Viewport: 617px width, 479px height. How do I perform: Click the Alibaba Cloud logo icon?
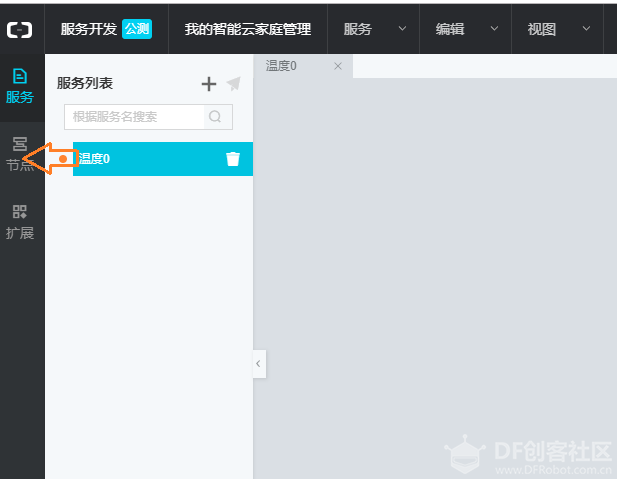click(19, 30)
